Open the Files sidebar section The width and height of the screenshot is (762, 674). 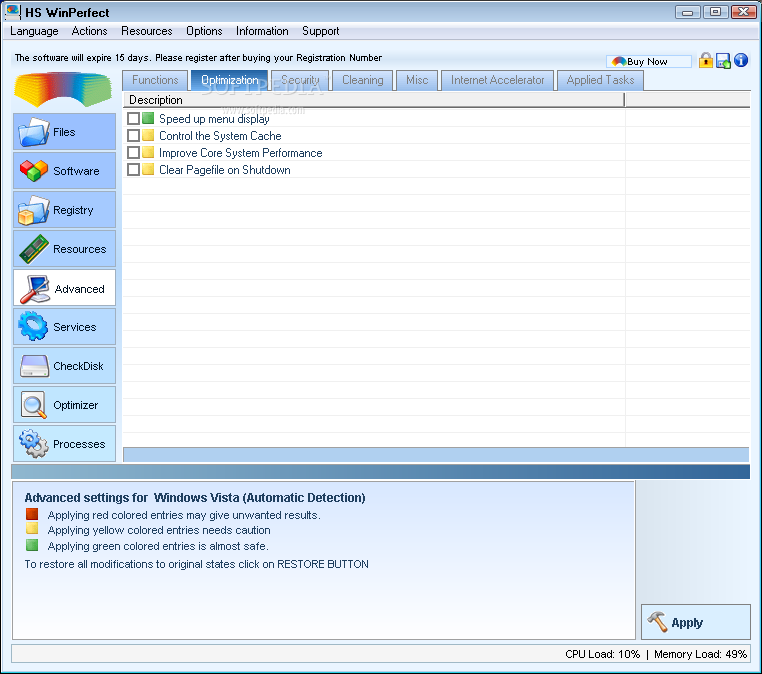(64, 132)
